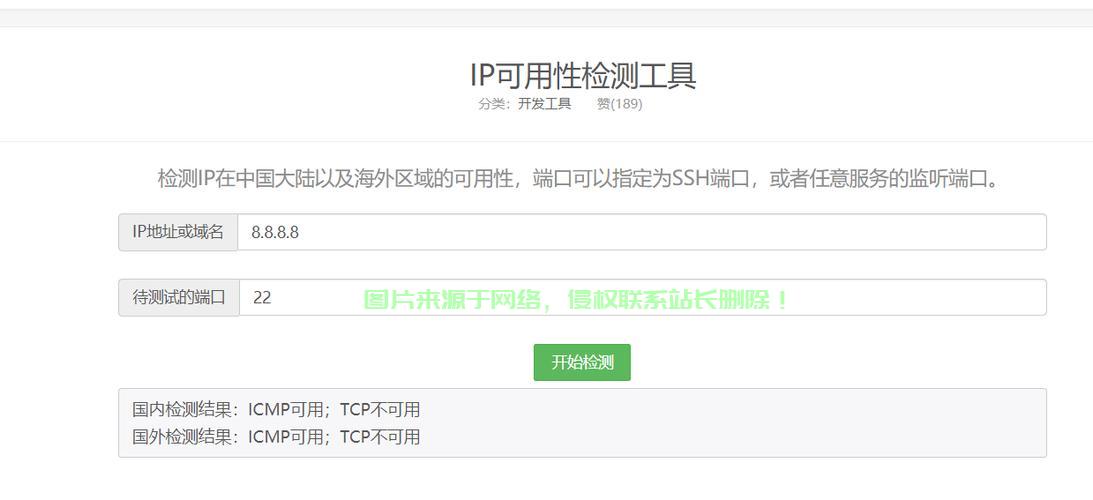Viewport: 1093px width, 500px height.
Task: Click the green 开始检测 button
Action: [582, 363]
